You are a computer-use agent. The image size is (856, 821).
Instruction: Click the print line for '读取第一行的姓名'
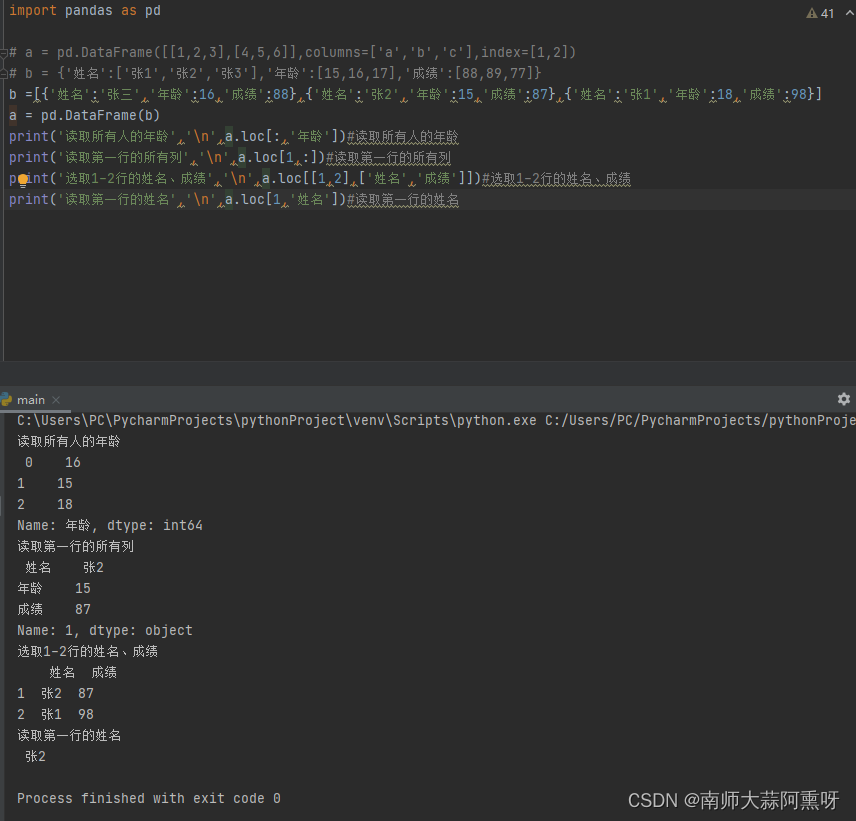click(234, 200)
